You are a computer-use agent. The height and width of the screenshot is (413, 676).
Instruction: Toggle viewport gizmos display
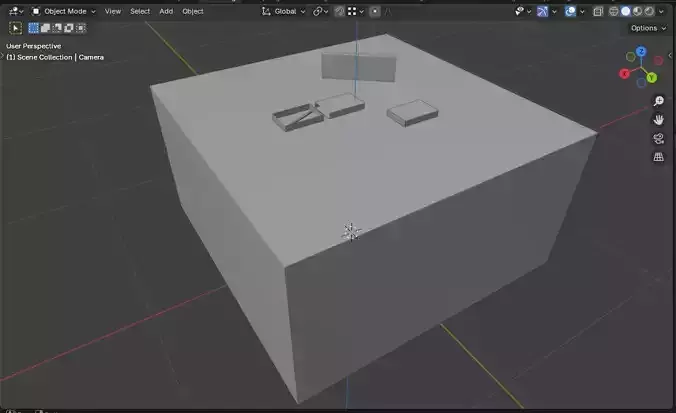pos(542,11)
